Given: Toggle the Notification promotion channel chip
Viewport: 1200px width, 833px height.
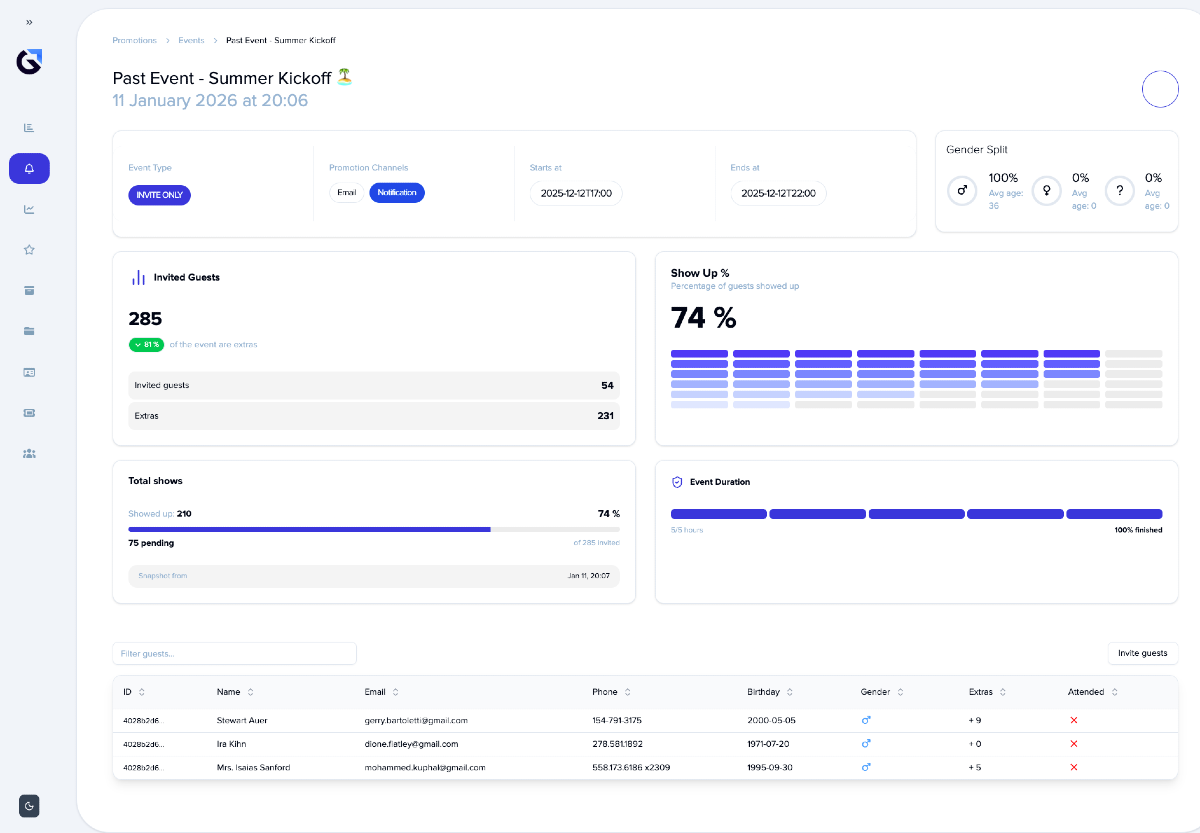Looking at the screenshot, I should [x=397, y=193].
